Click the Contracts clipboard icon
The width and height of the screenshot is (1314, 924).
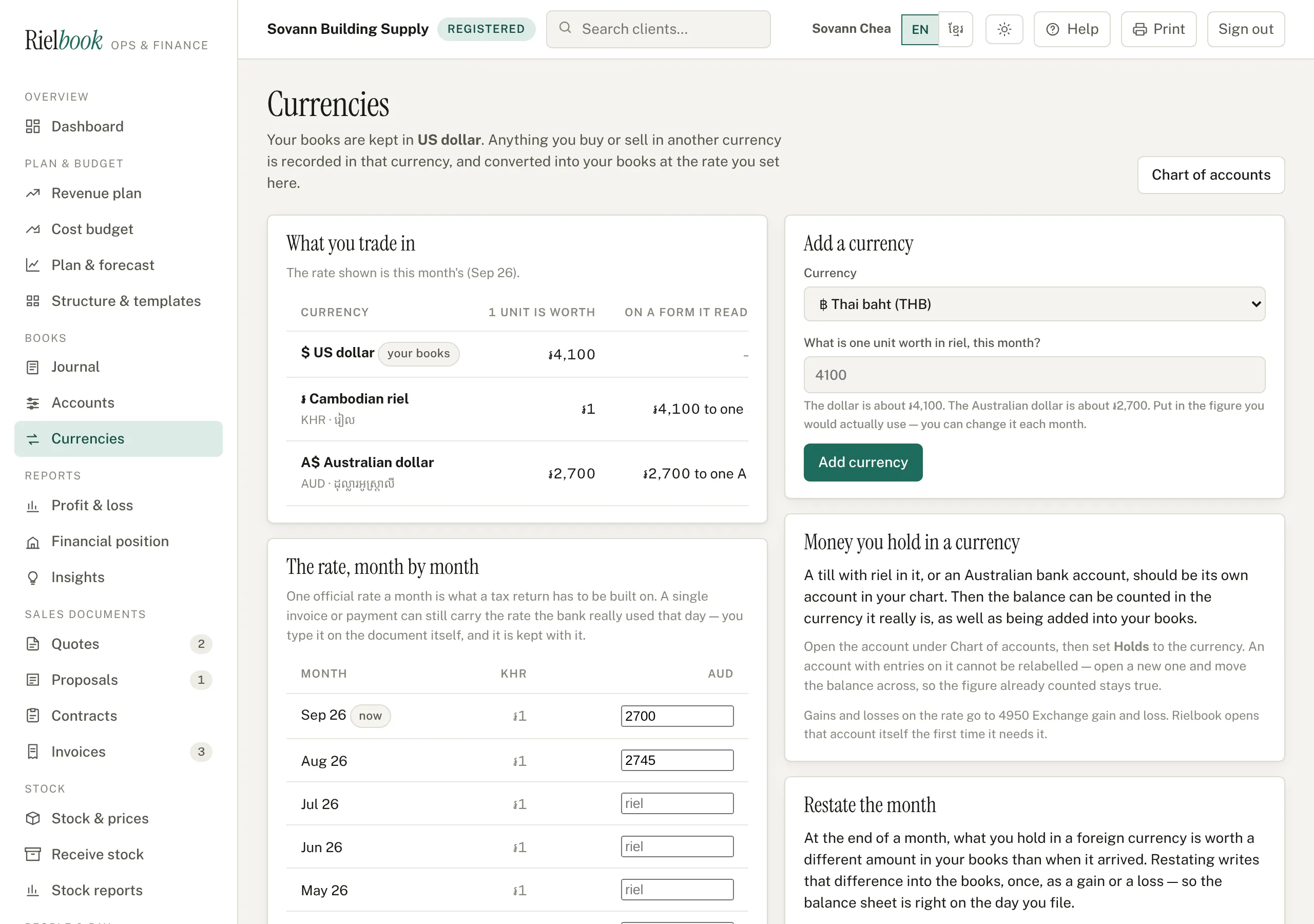[x=33, y=716]
